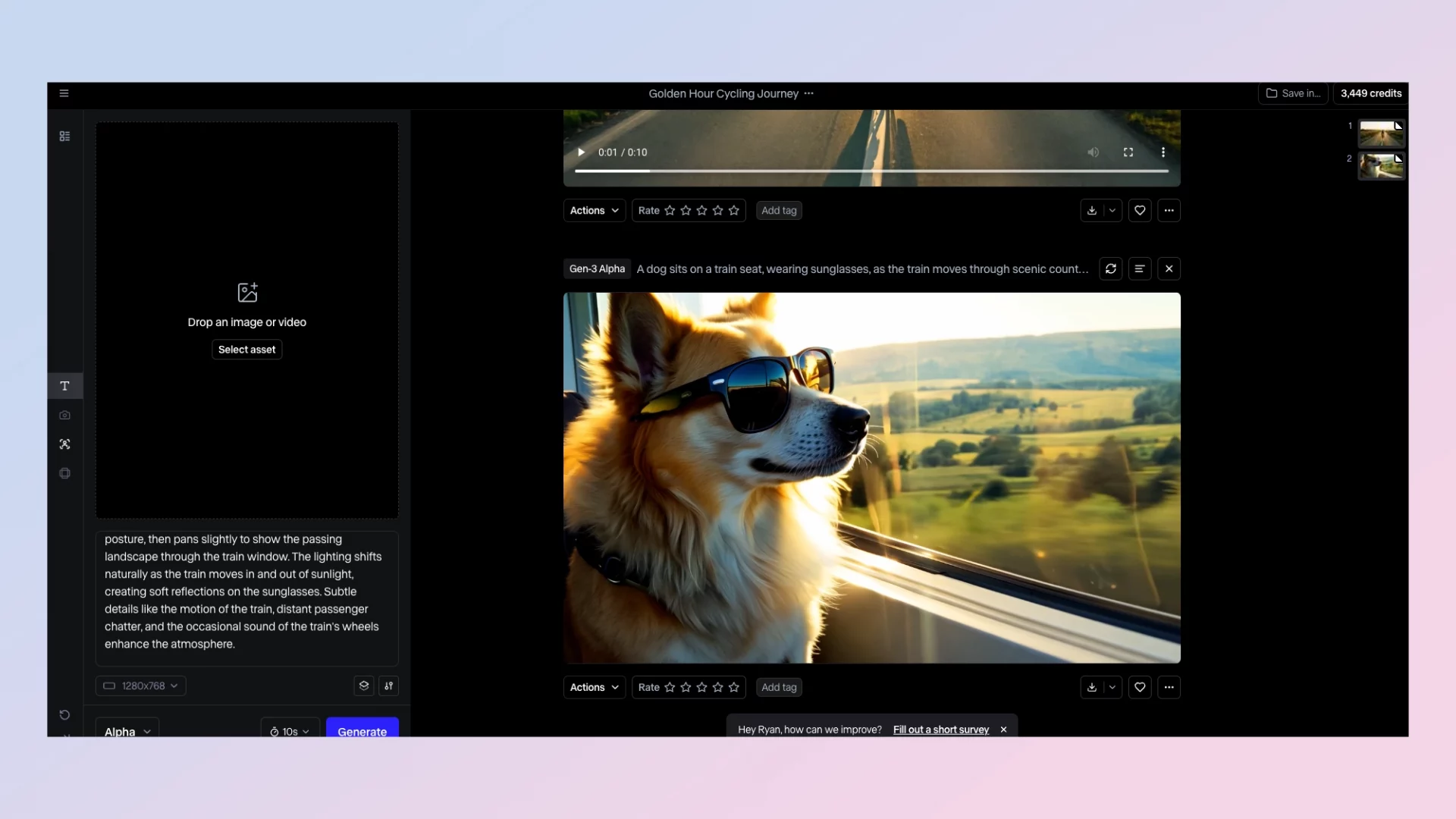The width and height of the screenshot is (1456, 819).
Task: Open the hamburger menu at top left
Action: (x=64, y=93)
